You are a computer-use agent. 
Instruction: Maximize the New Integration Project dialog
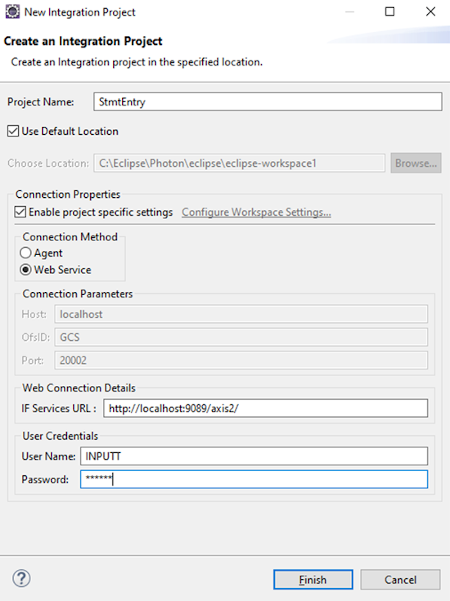click(x=389, y=11)
